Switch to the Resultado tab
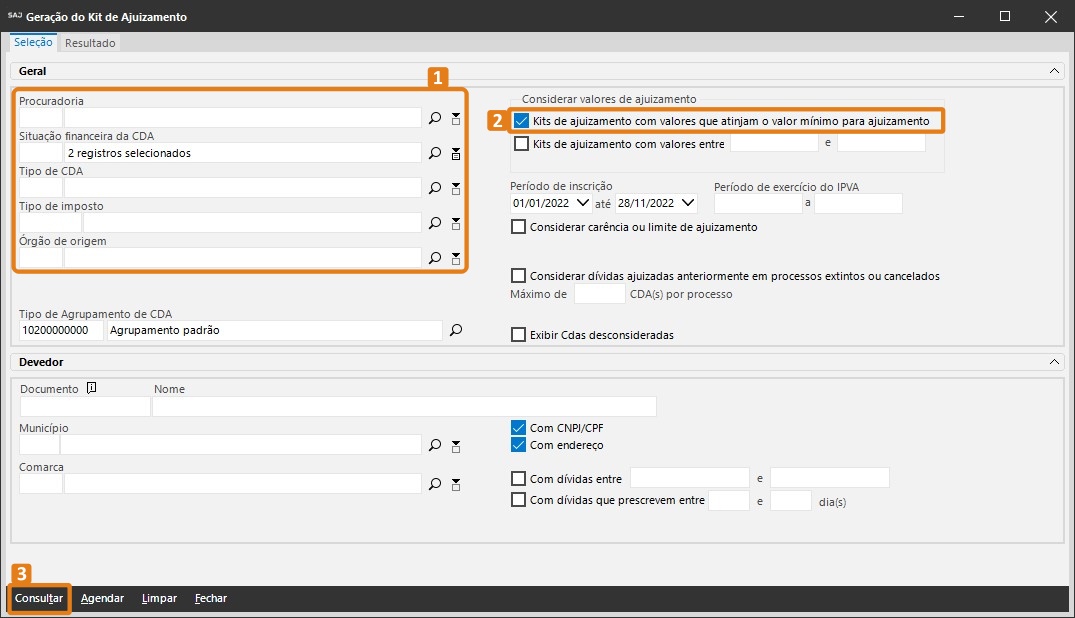The height and width of the screenshot is (618, 1075). (x=90, y=43)
